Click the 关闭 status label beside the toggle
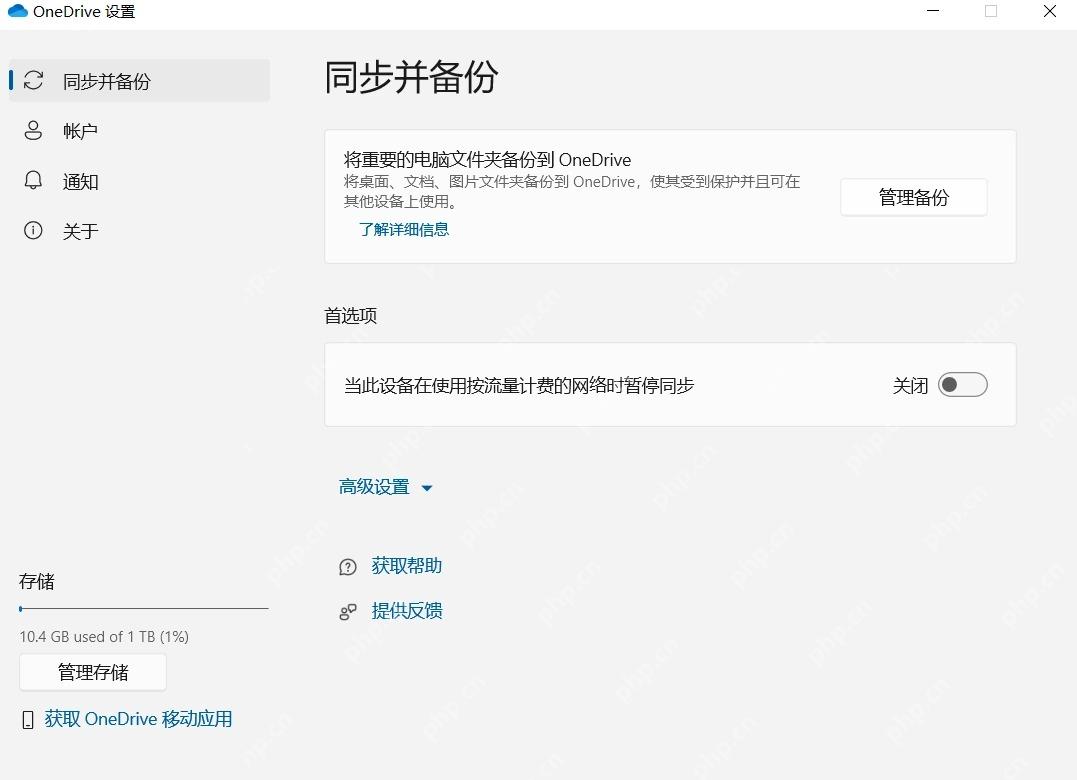 [x=910, y=385]
